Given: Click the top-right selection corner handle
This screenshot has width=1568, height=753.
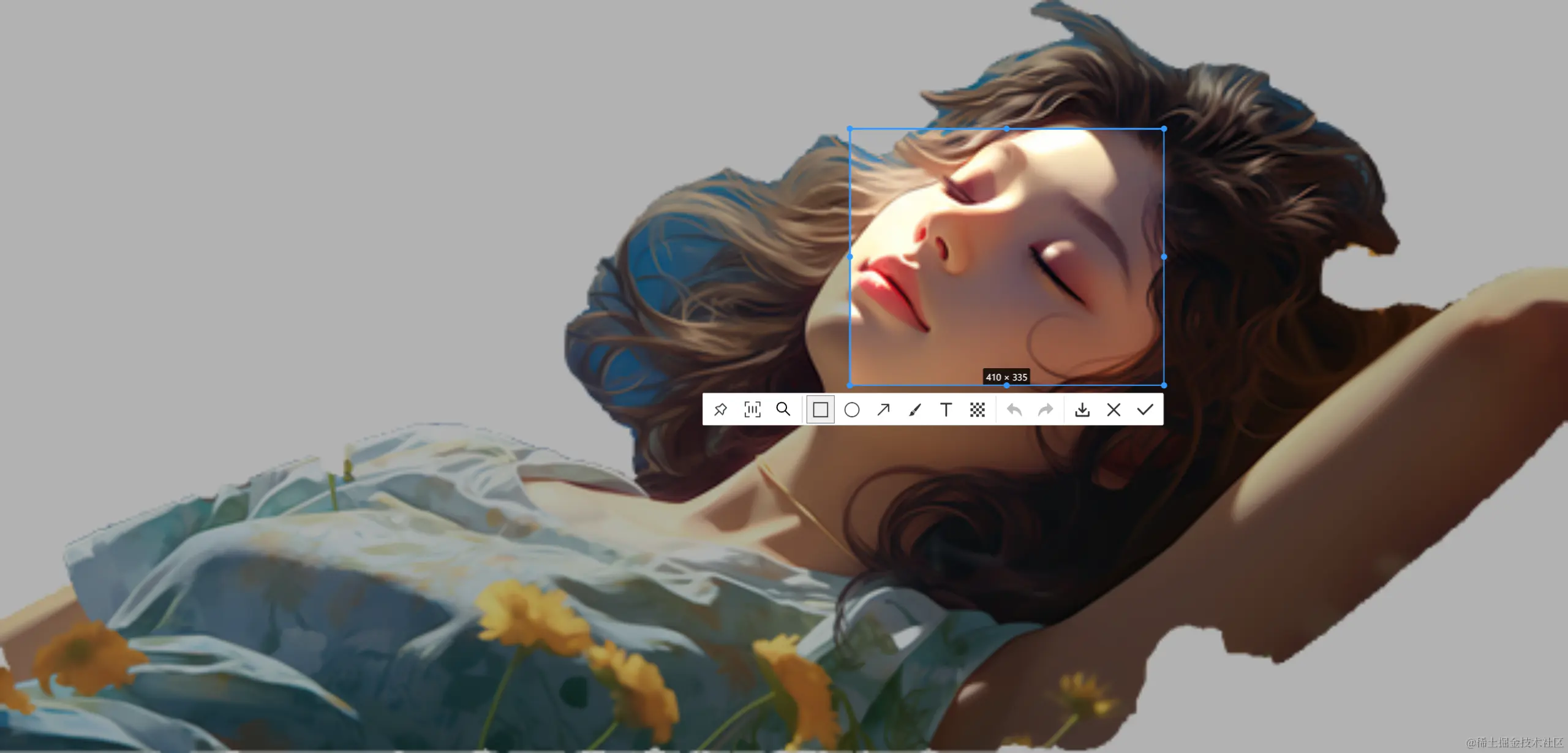Looking at the screenshot, I should pyautogui.click(x=1164, y=129).
